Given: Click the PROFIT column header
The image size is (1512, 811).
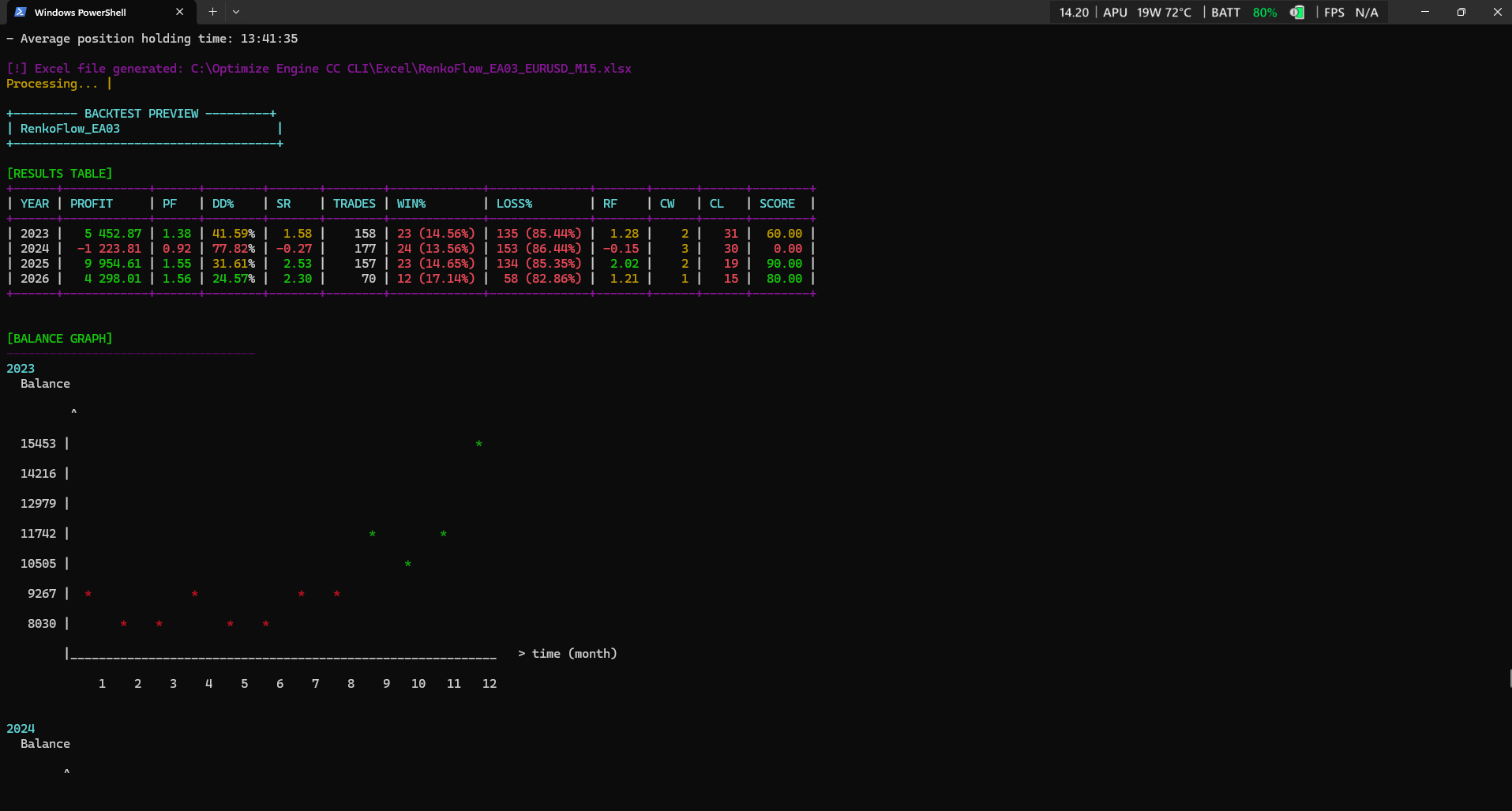Looking at the screenshot, I should [x=92, y=204].
